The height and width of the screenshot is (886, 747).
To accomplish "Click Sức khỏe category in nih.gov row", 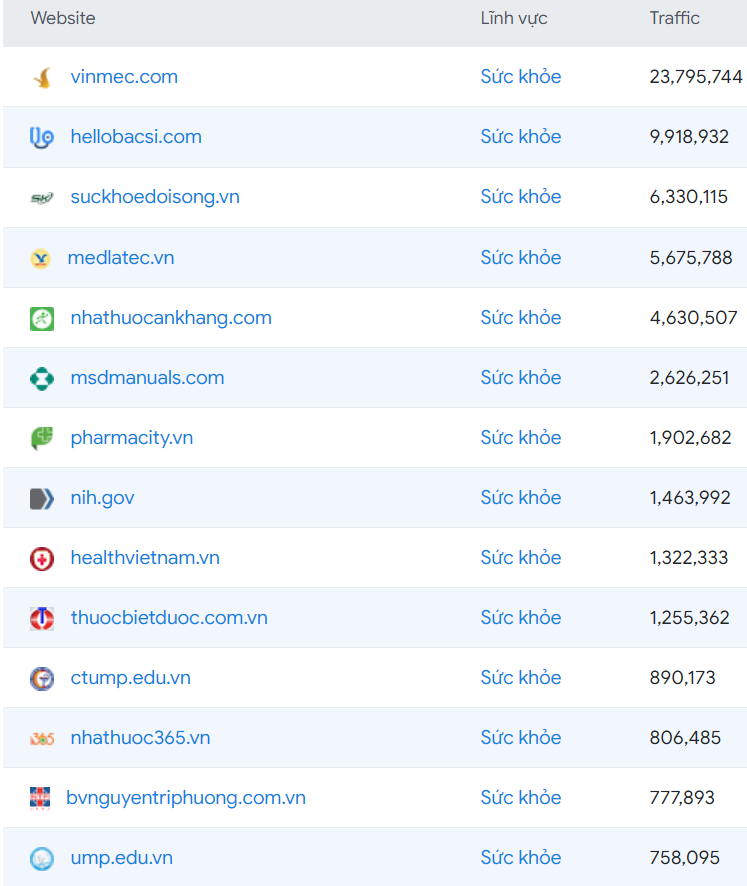I will click(521, 497).
